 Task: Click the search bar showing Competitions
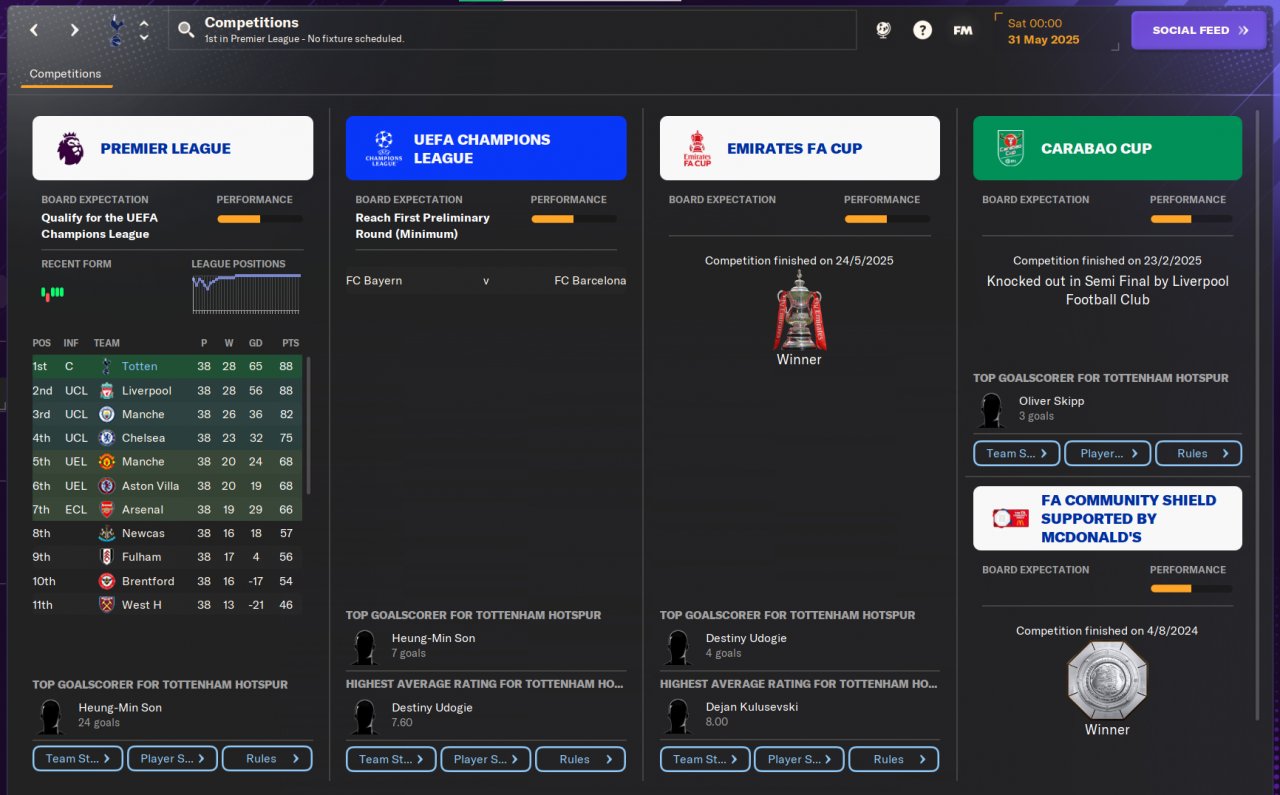coord(513,30)
